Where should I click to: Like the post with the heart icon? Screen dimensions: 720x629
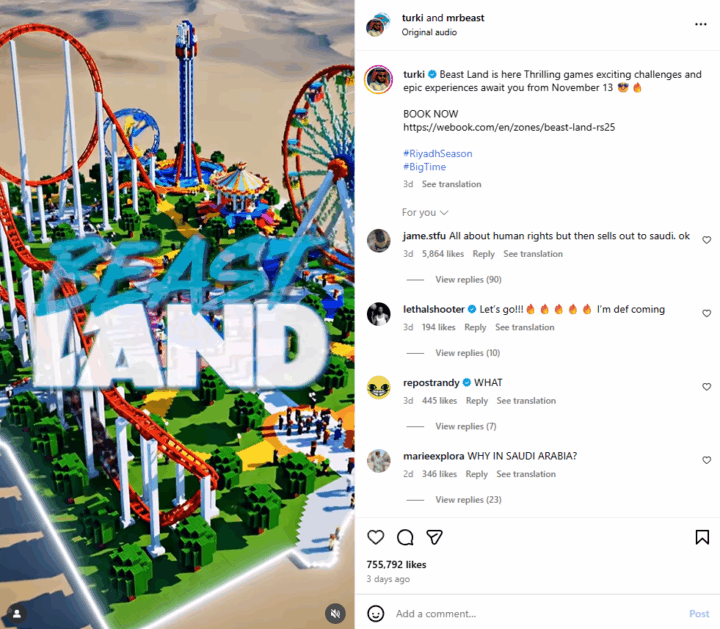pos(376,537)
